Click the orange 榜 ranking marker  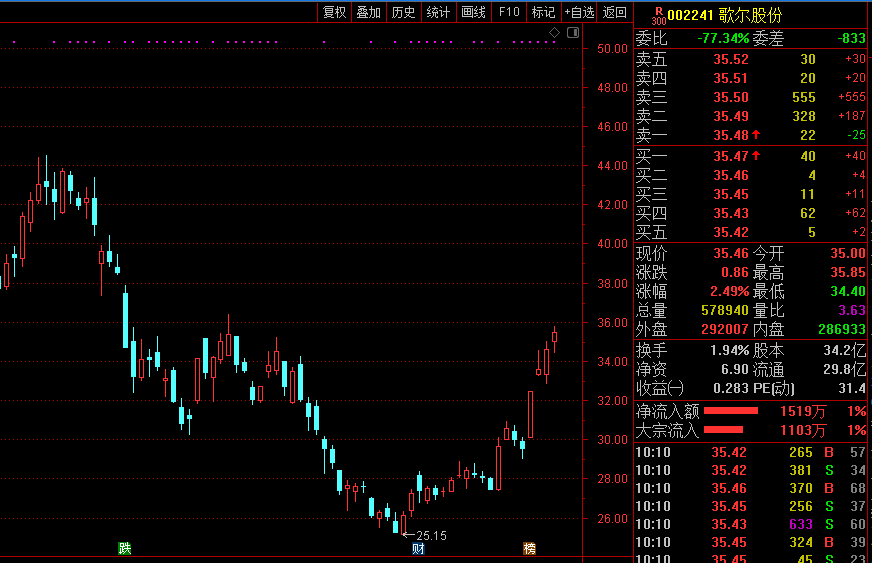(530, 548)
